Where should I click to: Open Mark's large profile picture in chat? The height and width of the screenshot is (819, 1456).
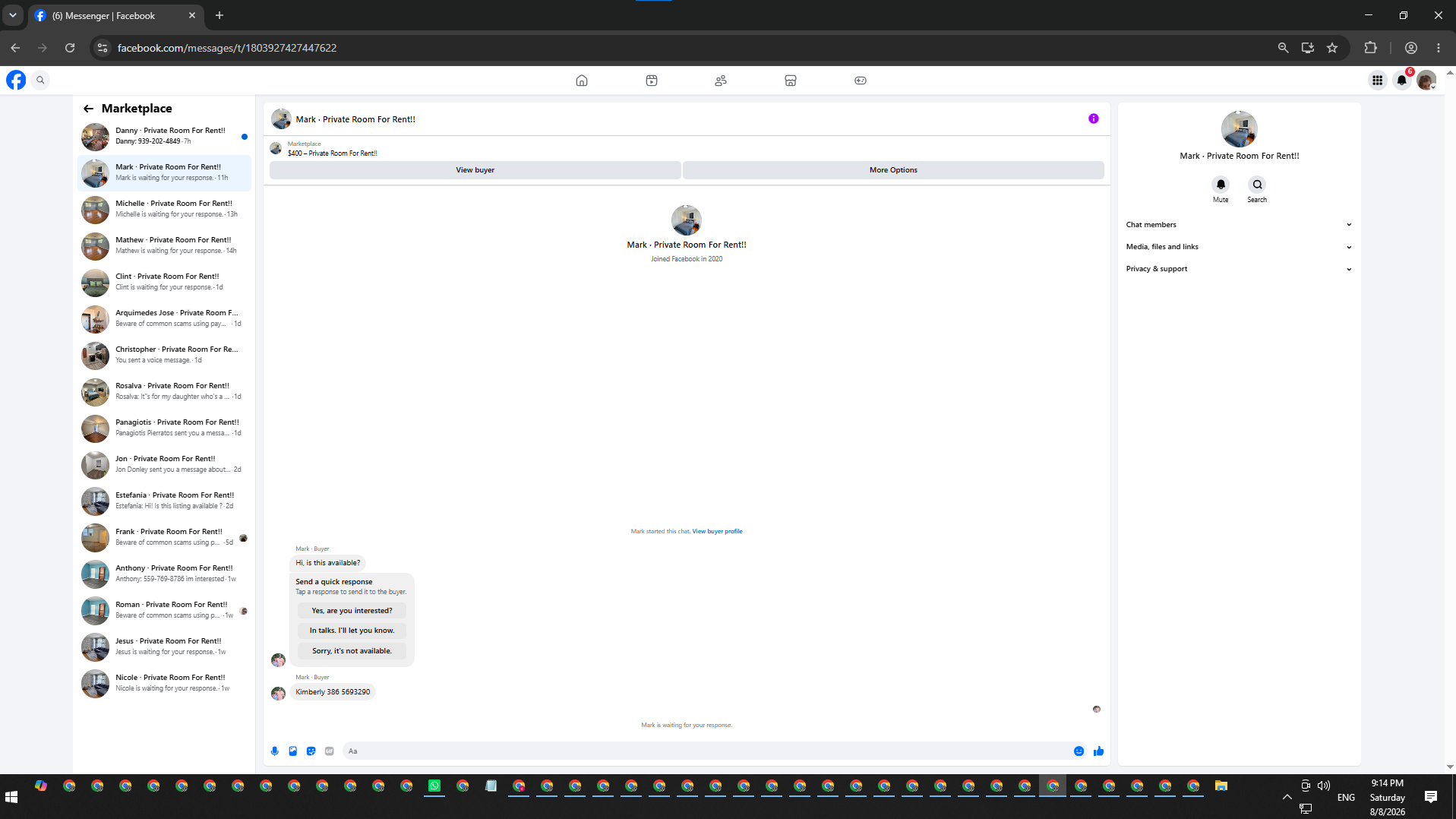tap(687, 220)
